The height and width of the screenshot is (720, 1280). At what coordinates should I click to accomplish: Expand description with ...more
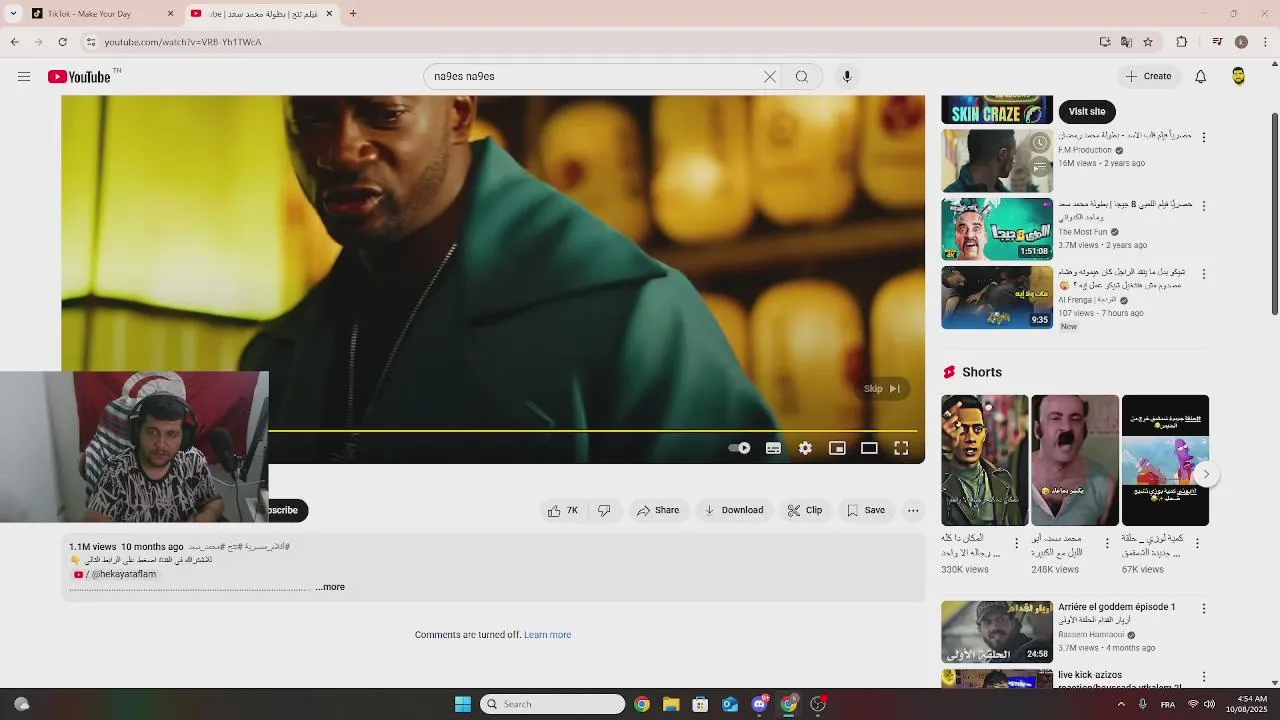pyautogui.click(x=330, y=587)
